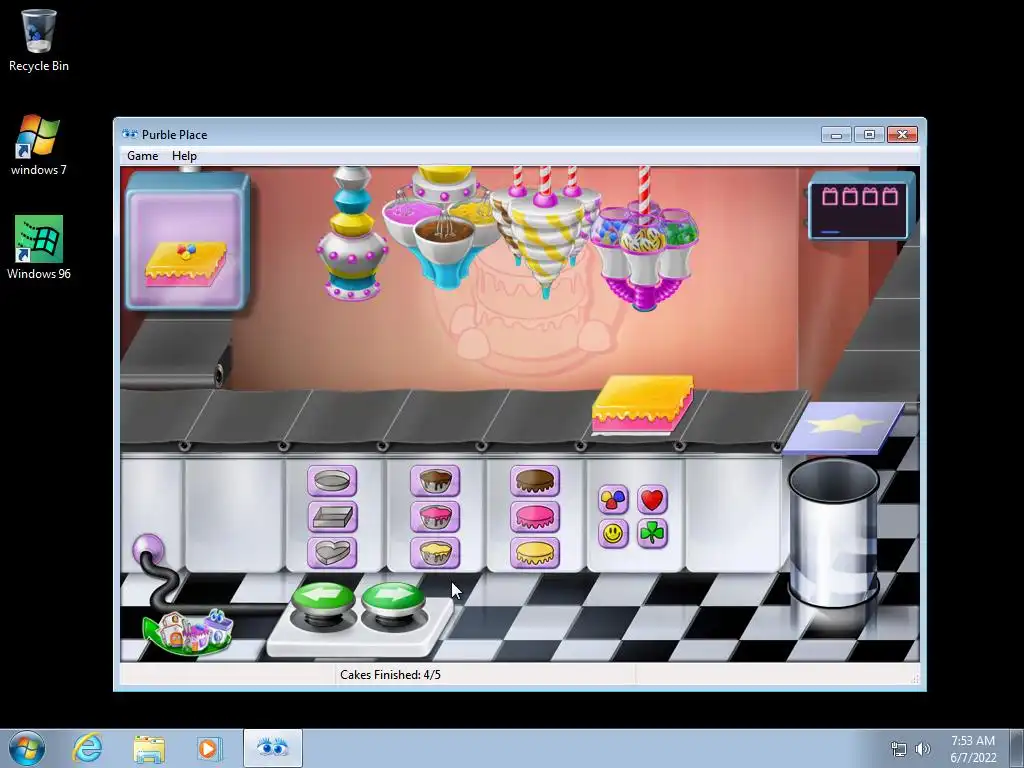Open the volume speaker tray icon

(x=923, y=749)
